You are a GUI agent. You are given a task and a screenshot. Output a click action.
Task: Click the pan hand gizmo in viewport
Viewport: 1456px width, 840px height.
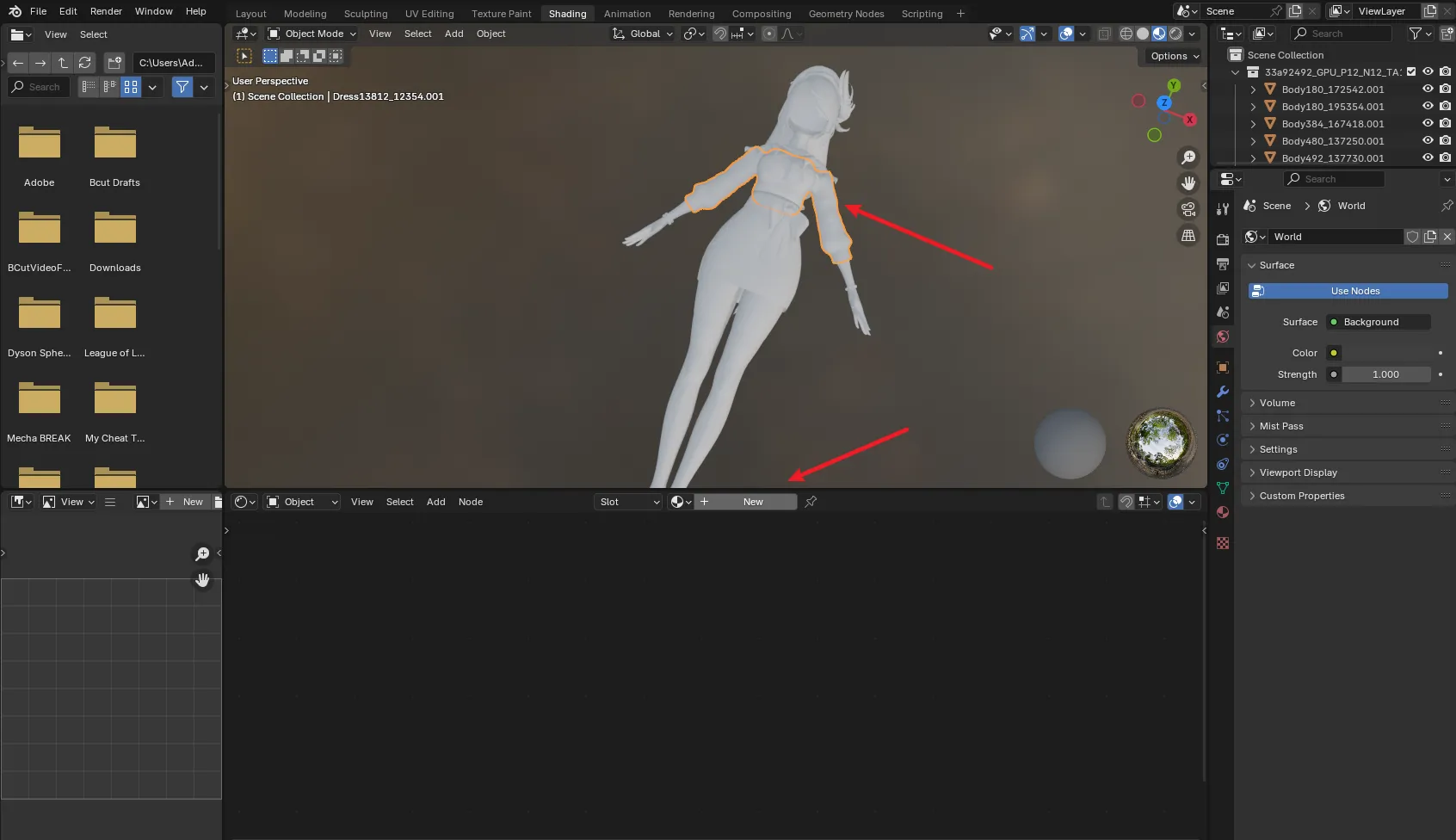(x=1188, y=183)
